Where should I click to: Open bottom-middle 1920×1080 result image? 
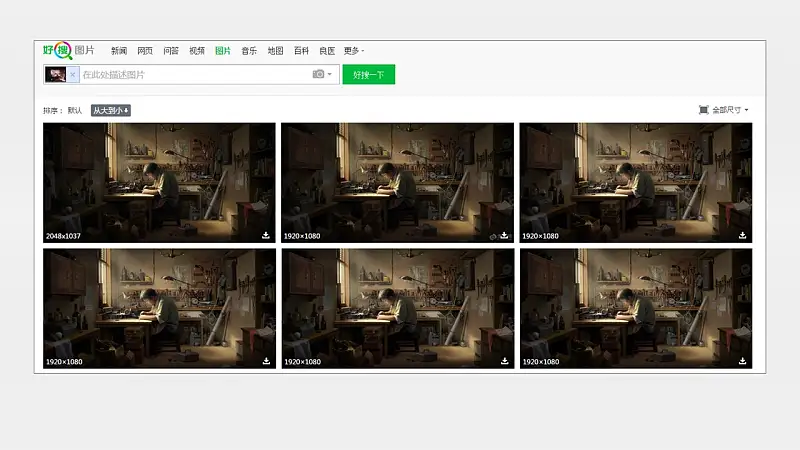click(x=397, y=308)
